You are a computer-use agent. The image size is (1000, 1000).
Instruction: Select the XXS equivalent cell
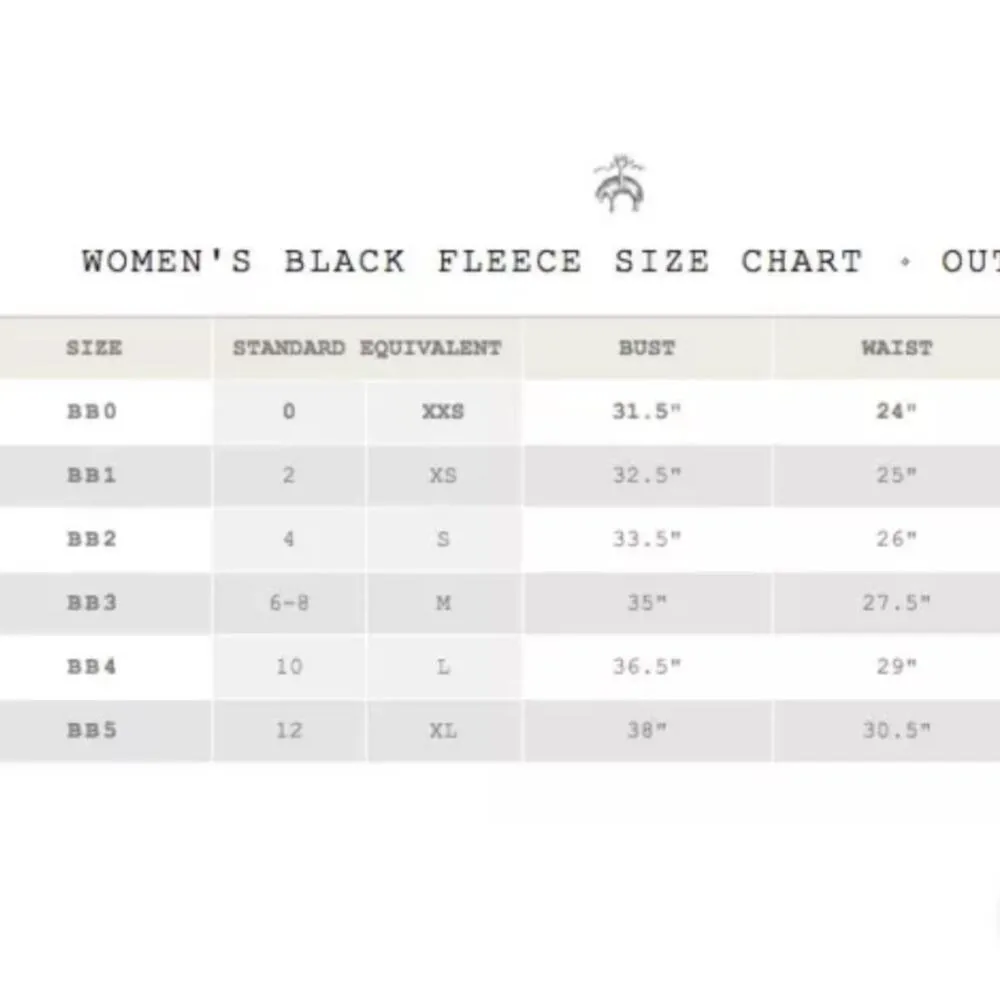coord(443,411)
